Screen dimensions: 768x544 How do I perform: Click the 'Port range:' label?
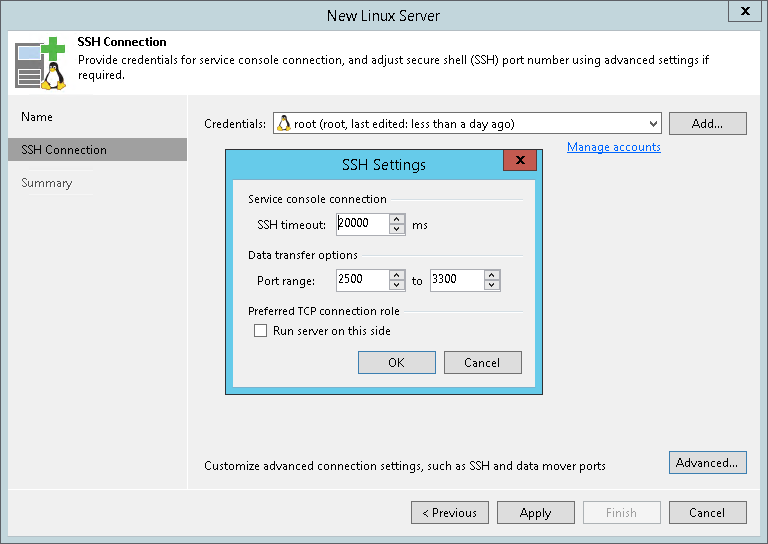[286, 281]
